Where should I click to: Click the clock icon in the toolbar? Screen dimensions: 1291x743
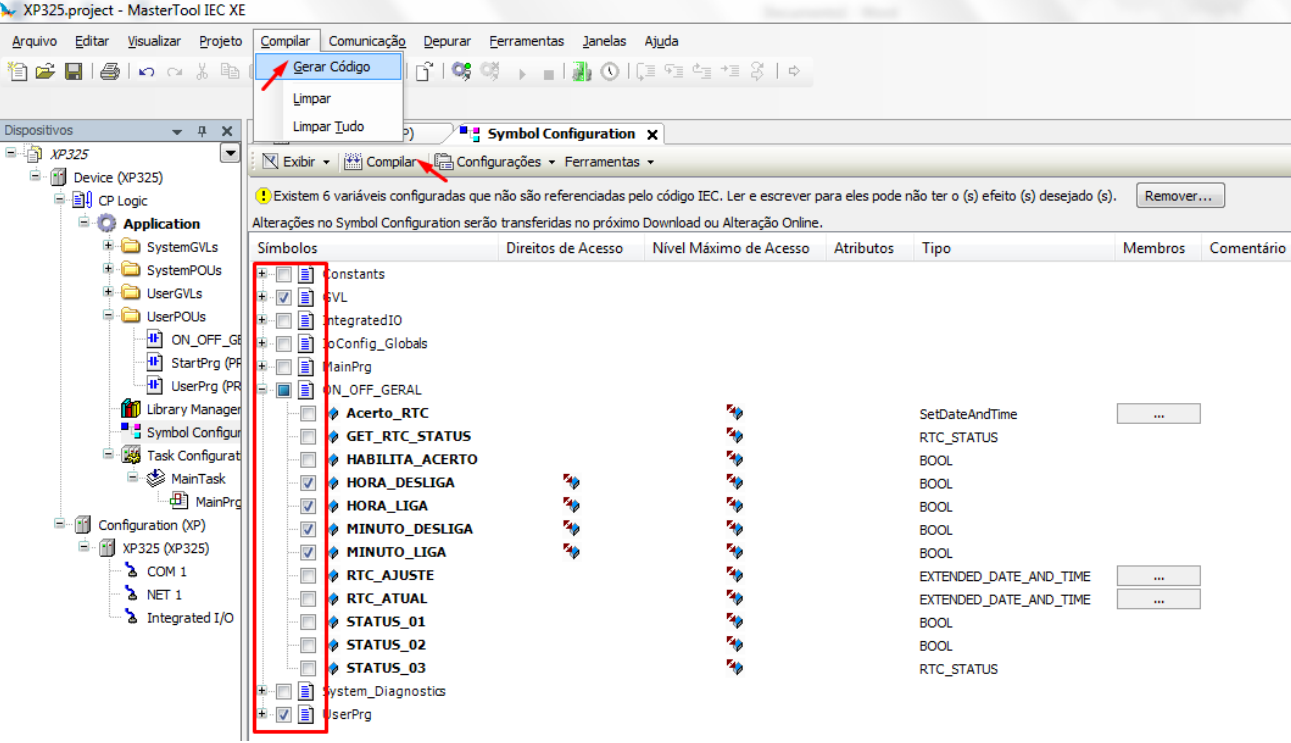click(609, 72)
